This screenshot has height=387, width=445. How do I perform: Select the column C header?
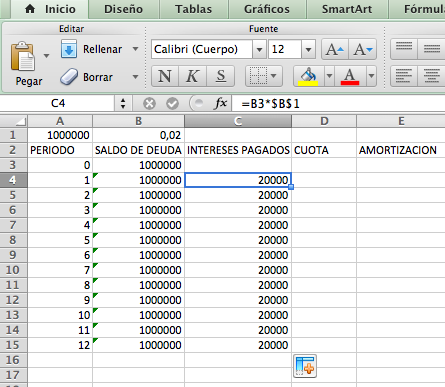point(238,121)
